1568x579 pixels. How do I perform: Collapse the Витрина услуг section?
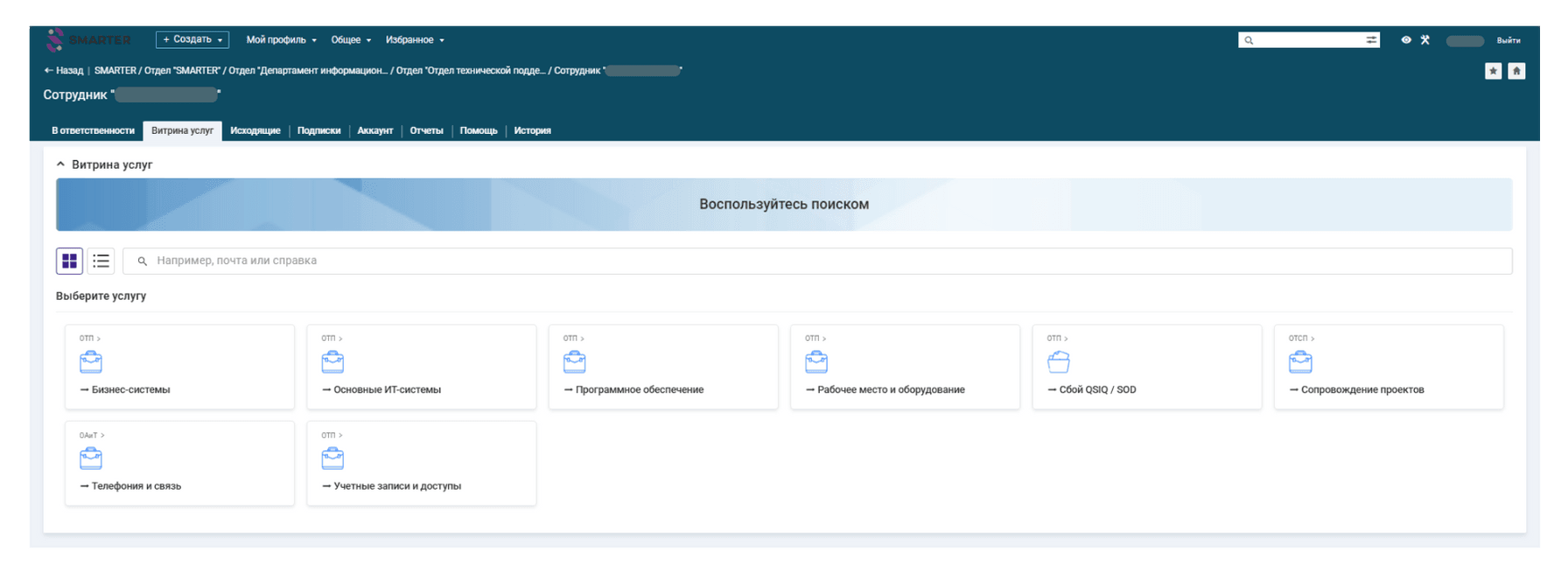(60, 164)
